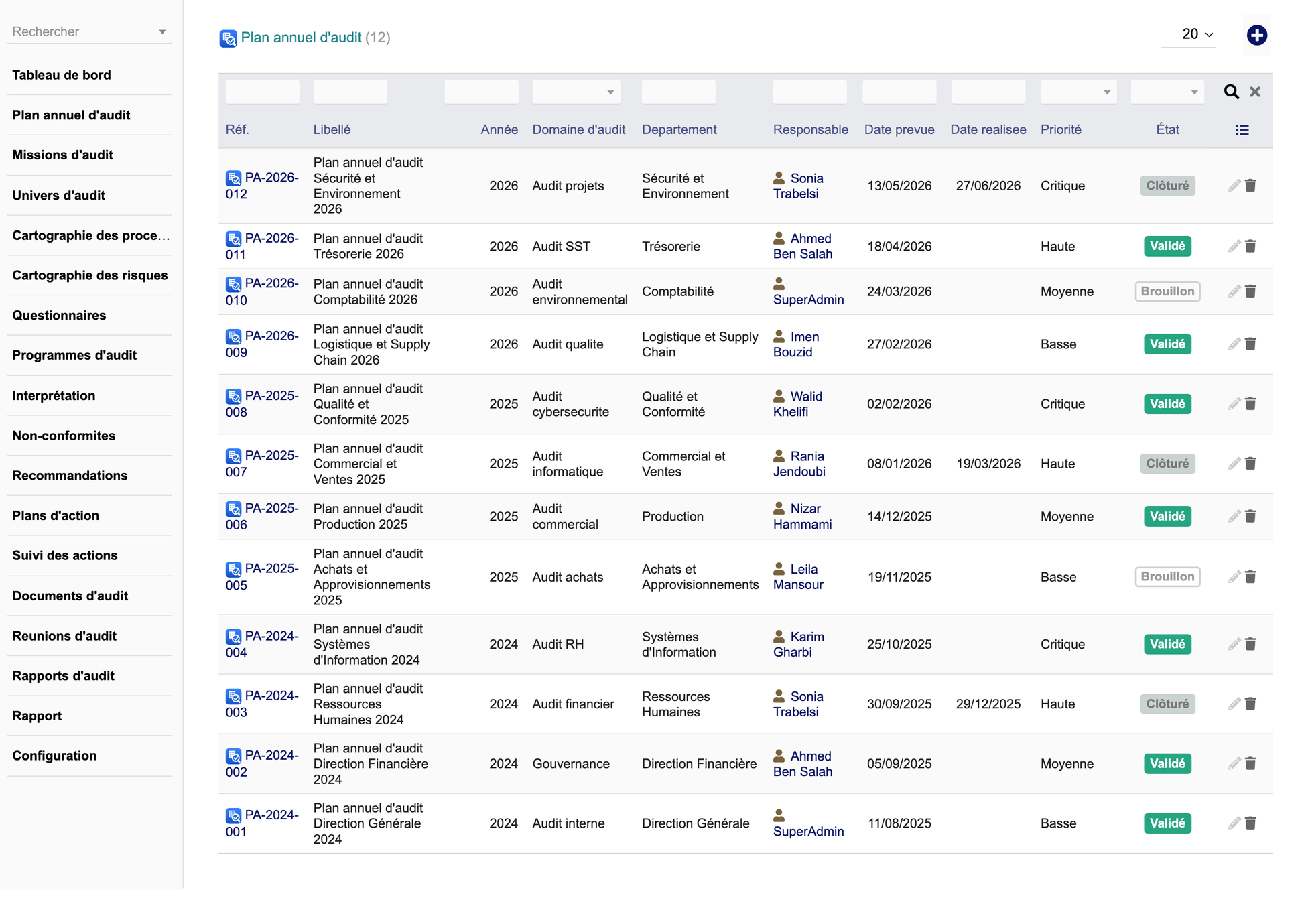
Task: Click Clôturé badge on row PA-2026-012
Action: coord(1167,186)
